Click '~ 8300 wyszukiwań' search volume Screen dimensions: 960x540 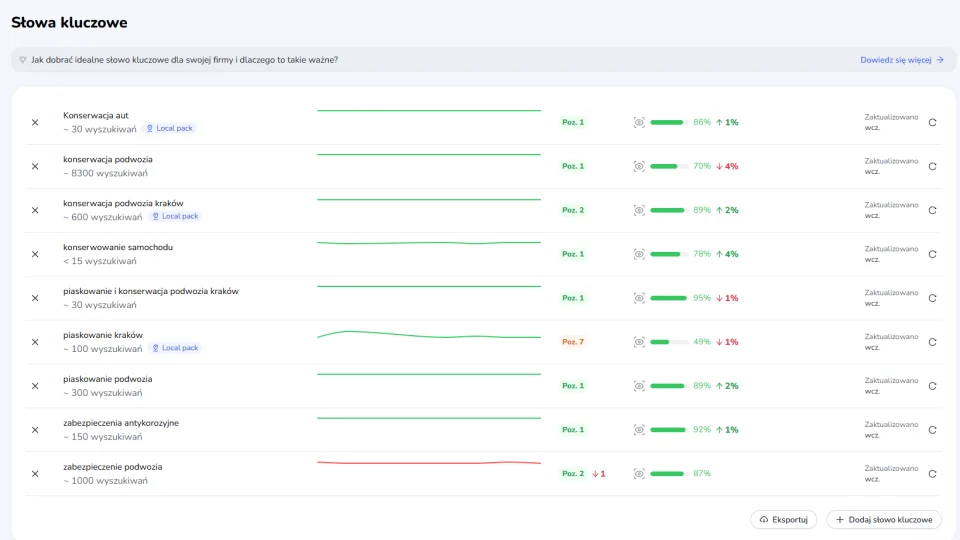tap(105, 173)
